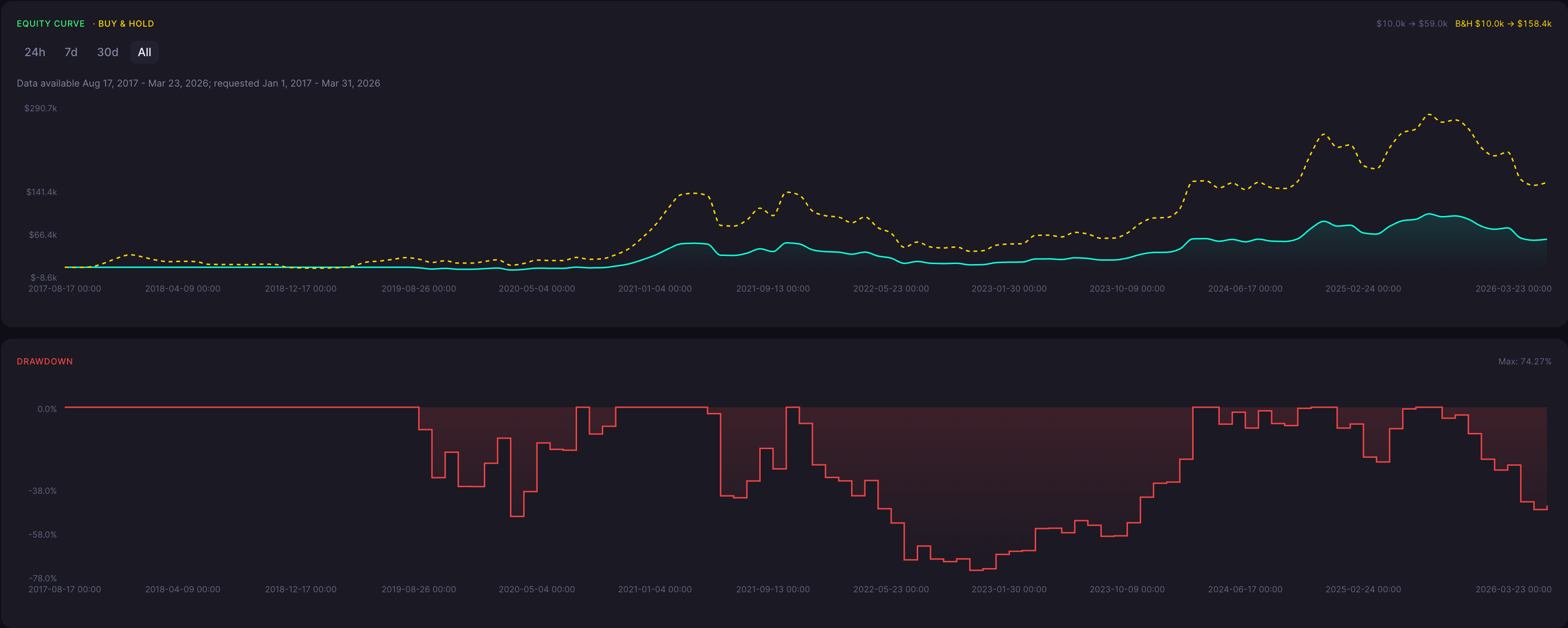
Task: Click drawdown chart date 2017-08-17 00:00
Action: 65,589
